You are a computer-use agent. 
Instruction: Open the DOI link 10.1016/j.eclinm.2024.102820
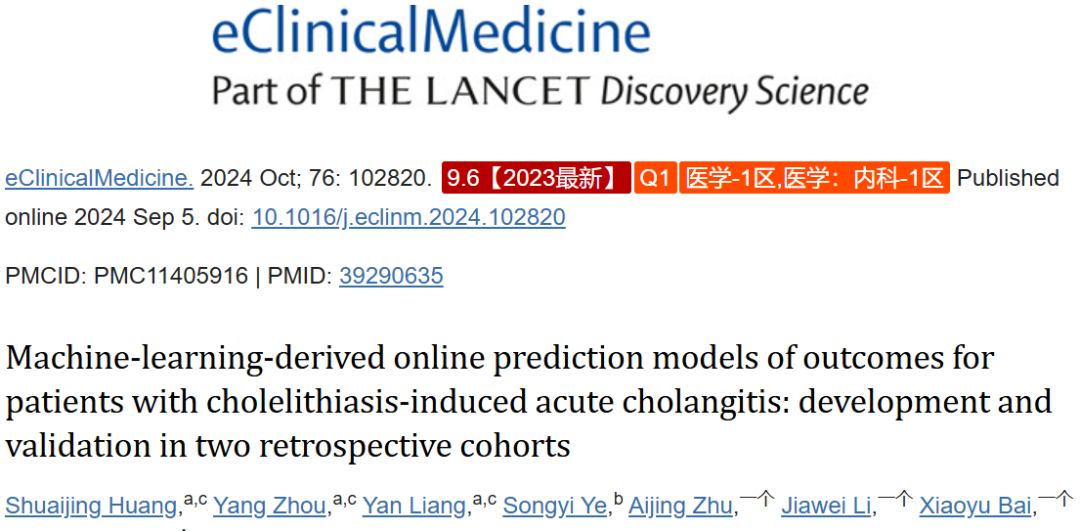pos(408,218)
